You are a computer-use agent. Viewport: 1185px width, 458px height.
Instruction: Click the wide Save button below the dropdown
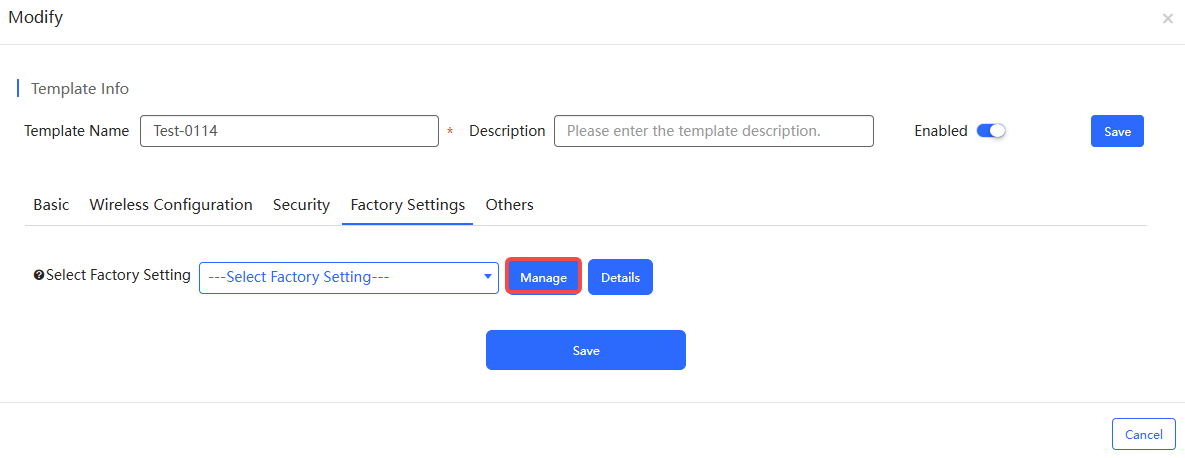tap(586, 350)
